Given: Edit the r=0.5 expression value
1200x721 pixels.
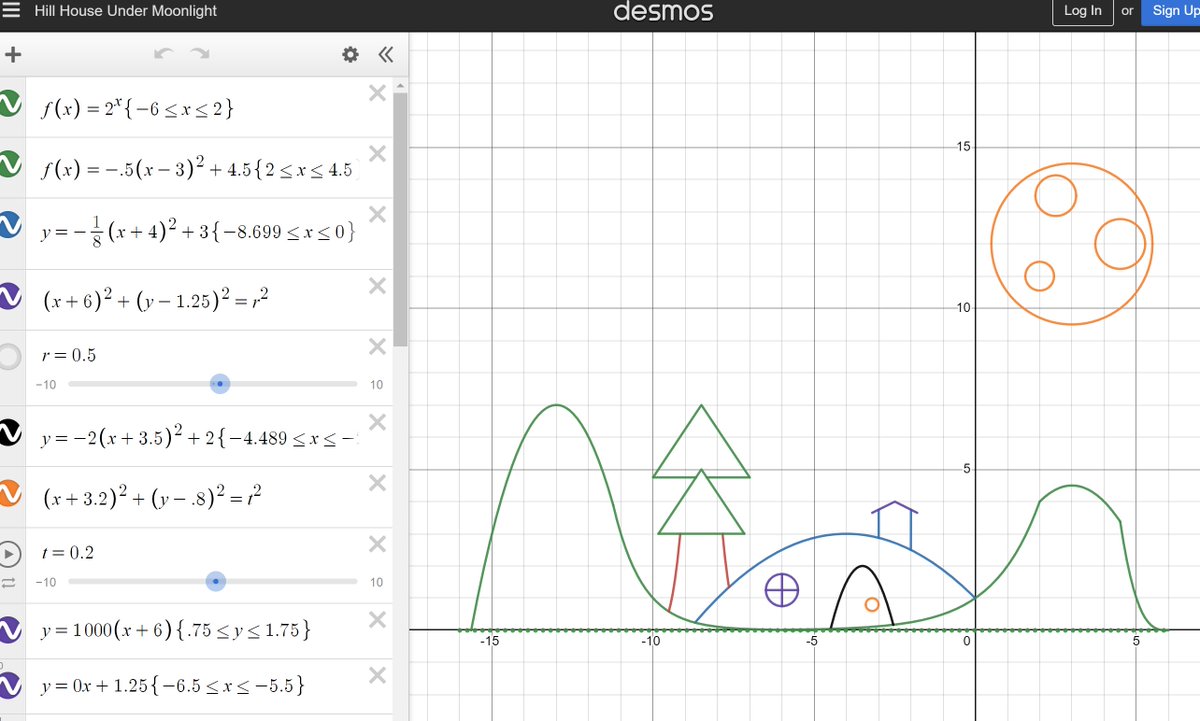Looking at the screenshot, I should (x=69, y=356).
